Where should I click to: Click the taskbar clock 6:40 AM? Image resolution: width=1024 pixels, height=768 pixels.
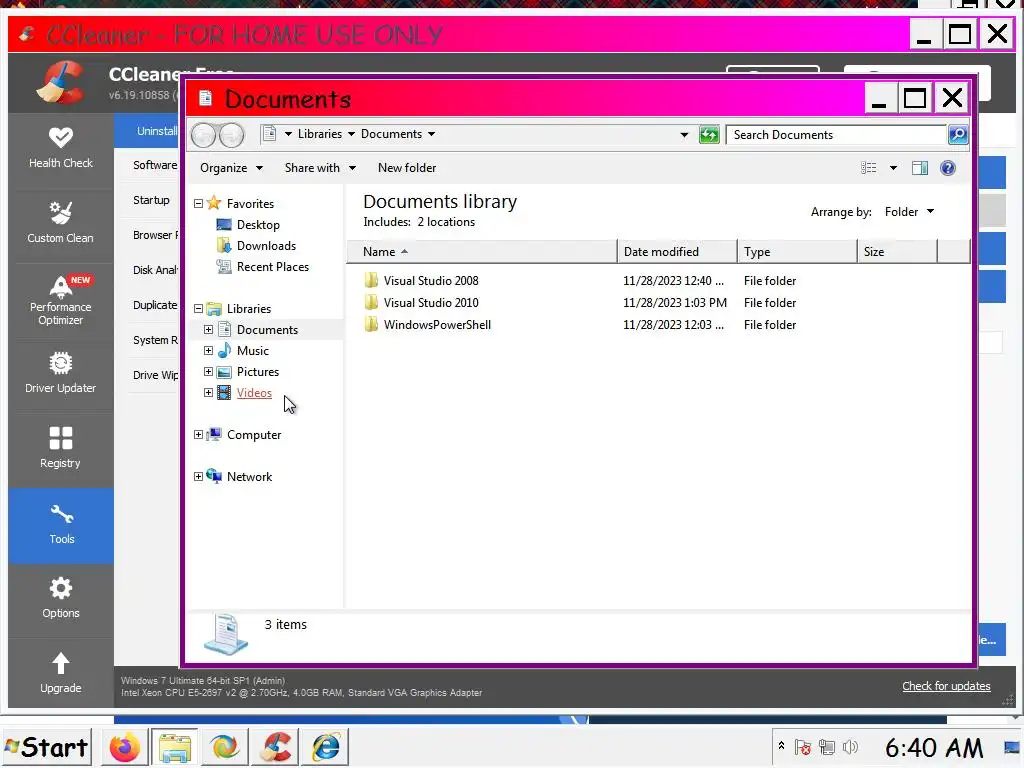pyautogui.click(x=934, y=748)
